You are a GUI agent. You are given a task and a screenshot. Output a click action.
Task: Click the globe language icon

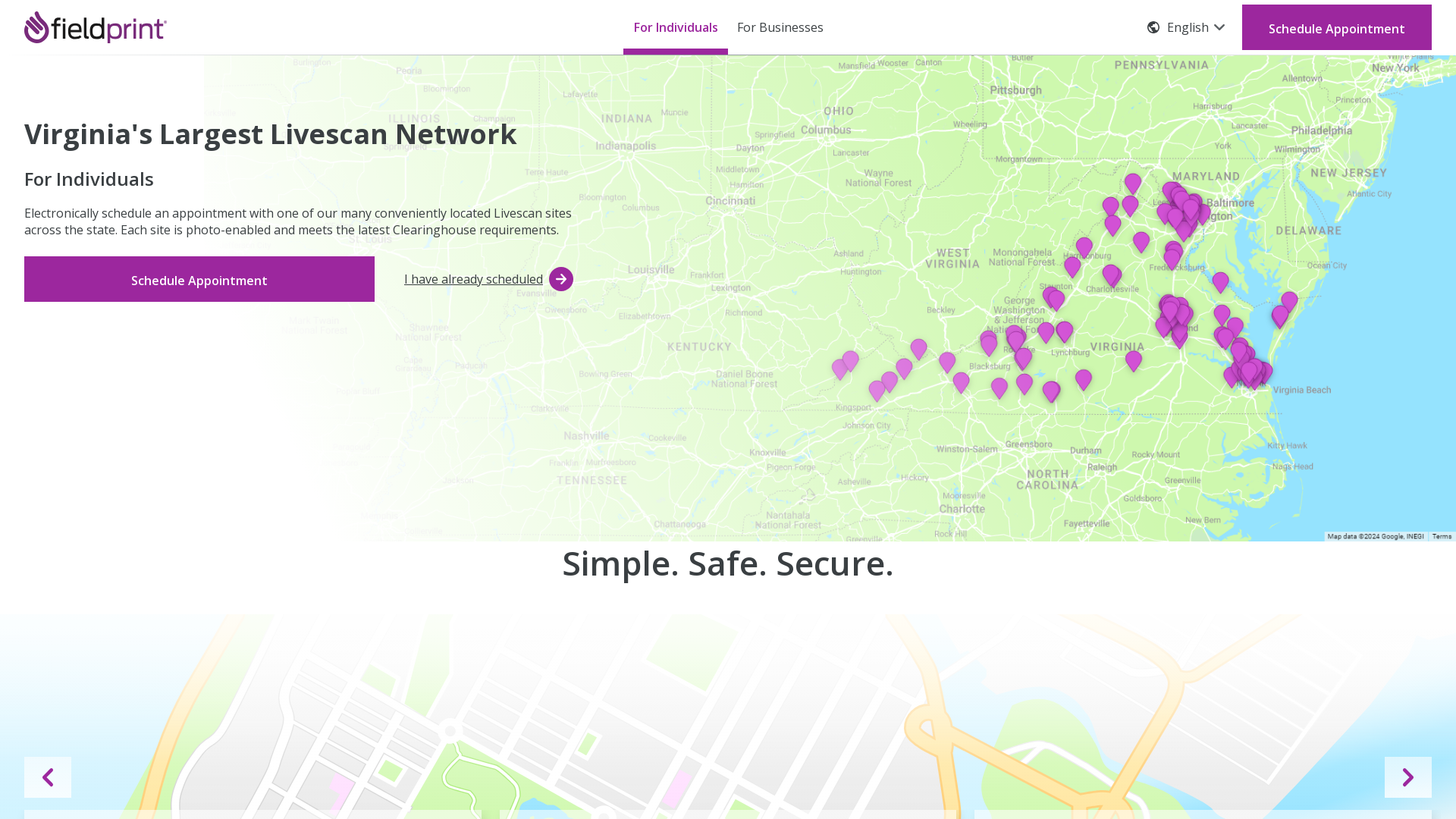point(1153,27)
